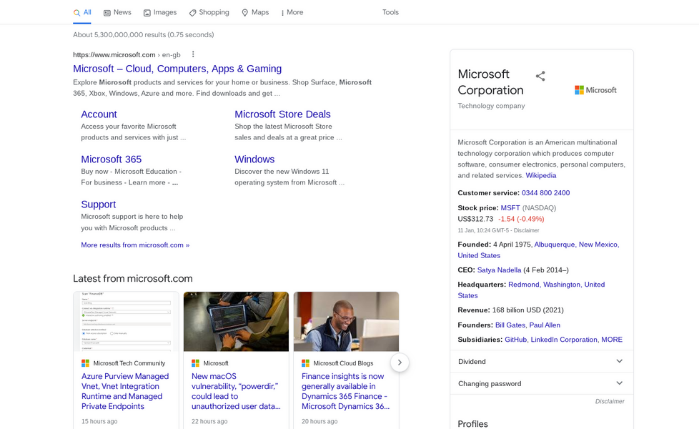Open the Windows sitelink
Image resolution: width=700 pixels, height=429 pixels.
coord(254,159)
